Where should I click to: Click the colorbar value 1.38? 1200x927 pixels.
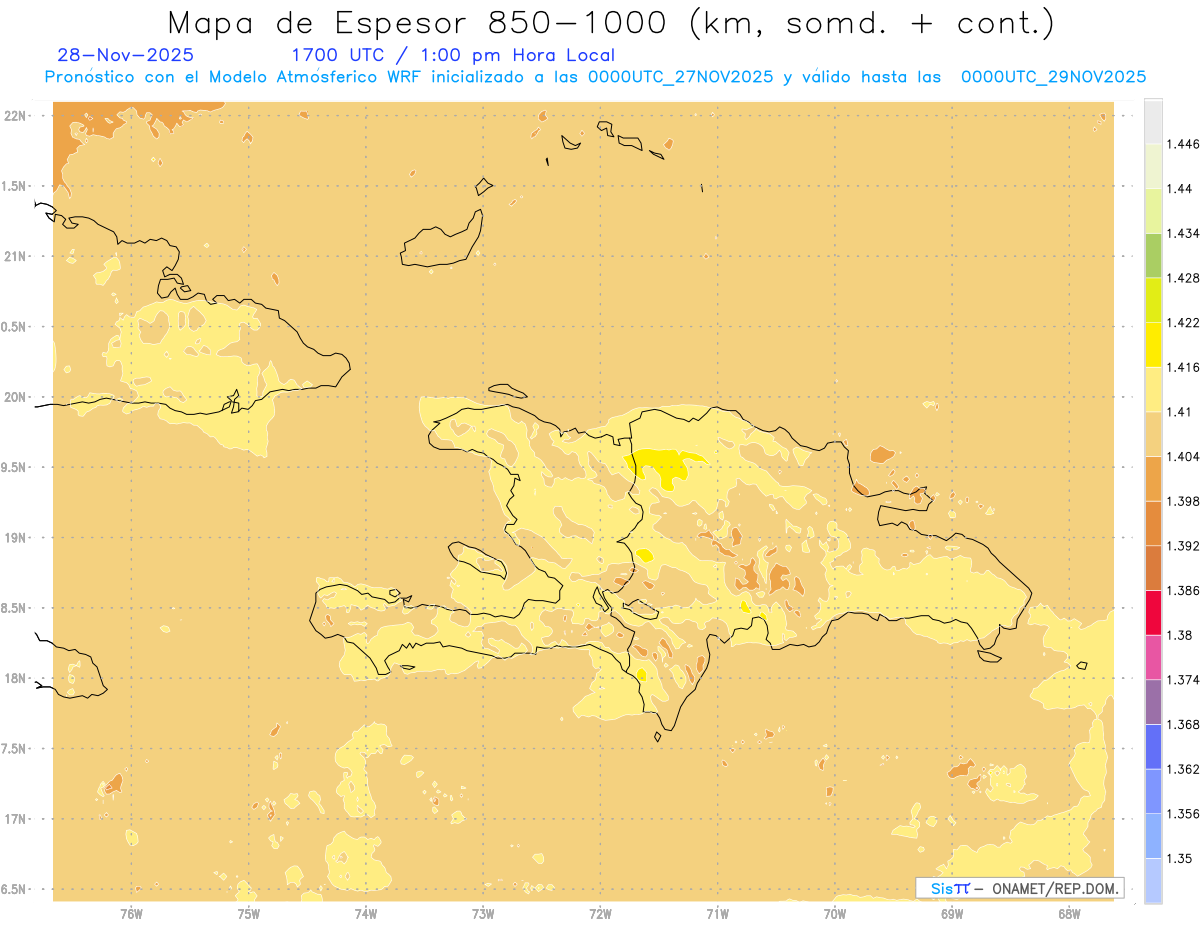point(1180,635)
